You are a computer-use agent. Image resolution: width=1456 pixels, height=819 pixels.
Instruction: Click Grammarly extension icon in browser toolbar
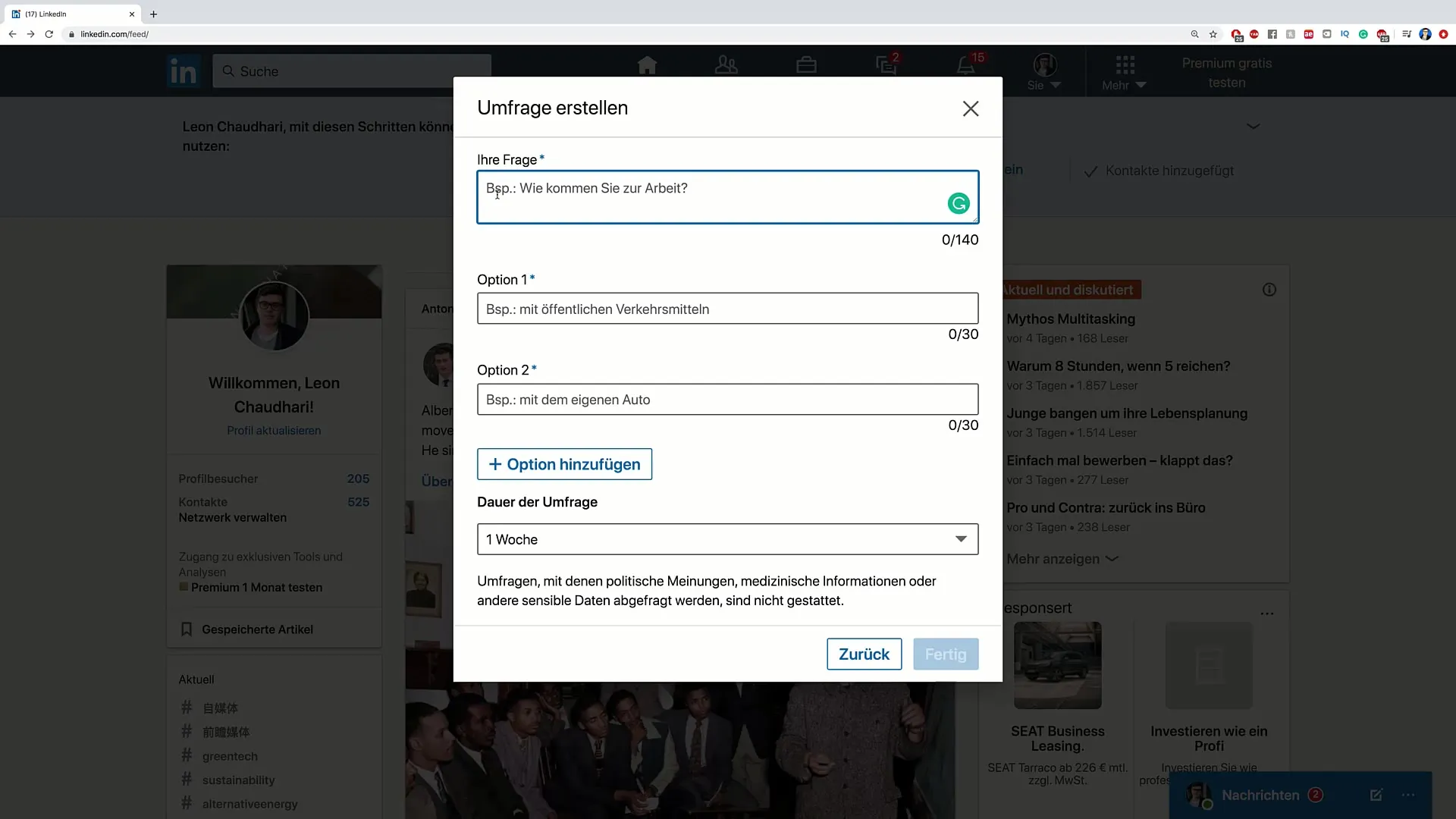pos(1363,34)
